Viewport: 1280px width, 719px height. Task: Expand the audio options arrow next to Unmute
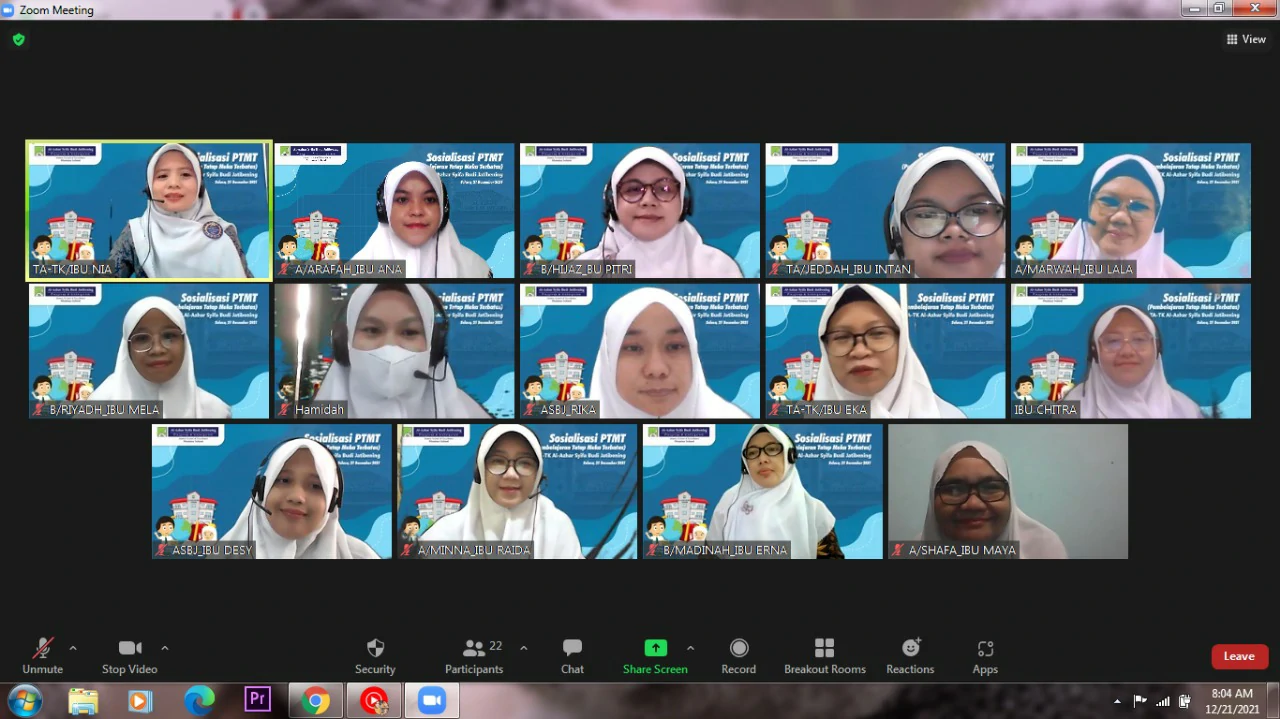click(x=73, y=648)
